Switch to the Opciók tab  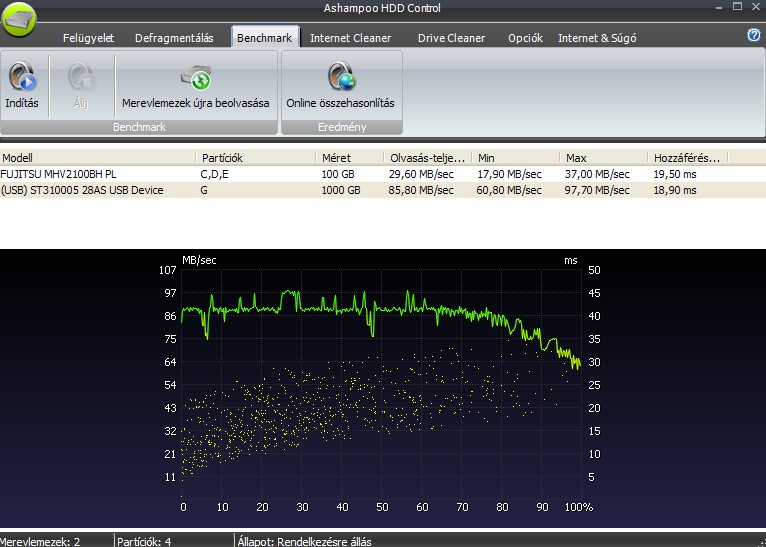(x=525, y=38)
